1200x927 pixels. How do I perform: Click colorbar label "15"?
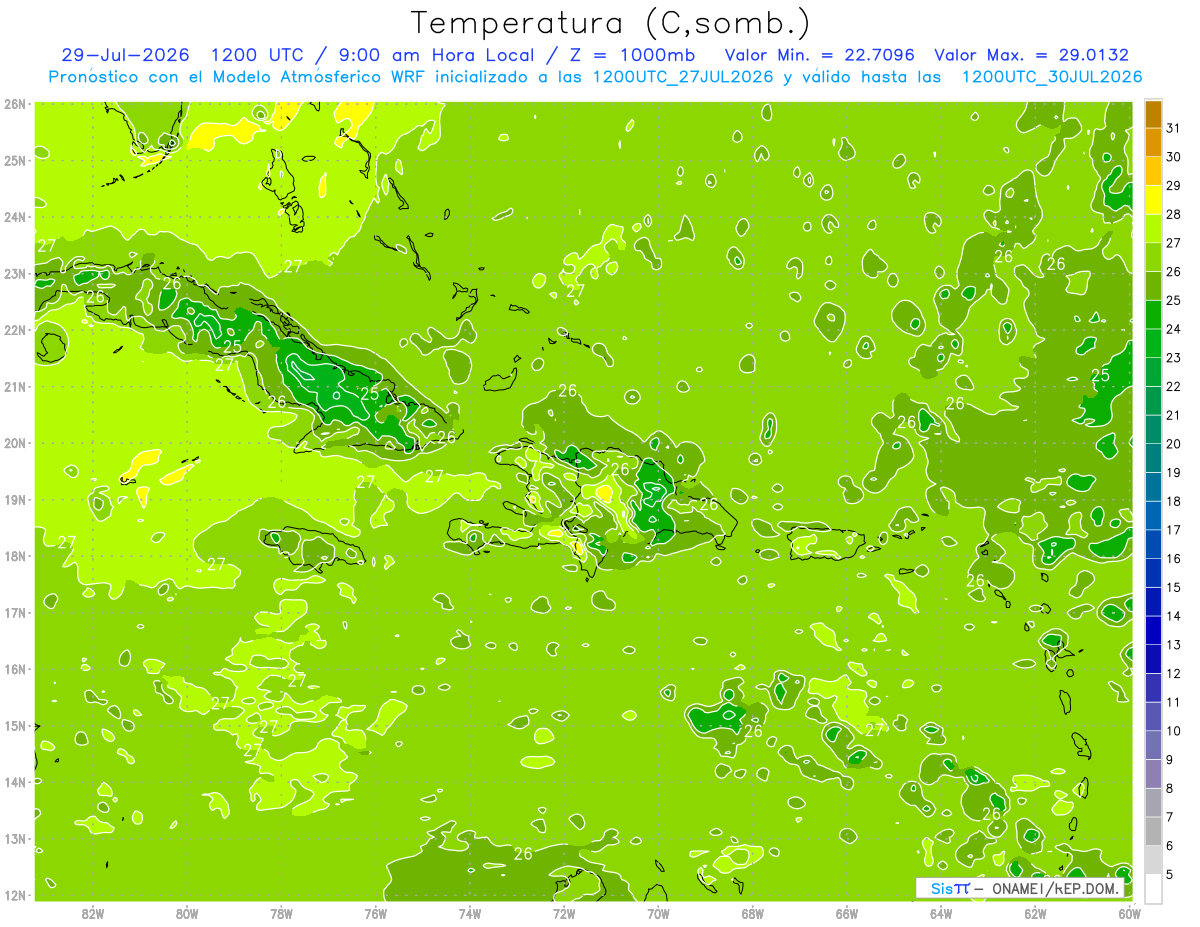(1174, 587)
